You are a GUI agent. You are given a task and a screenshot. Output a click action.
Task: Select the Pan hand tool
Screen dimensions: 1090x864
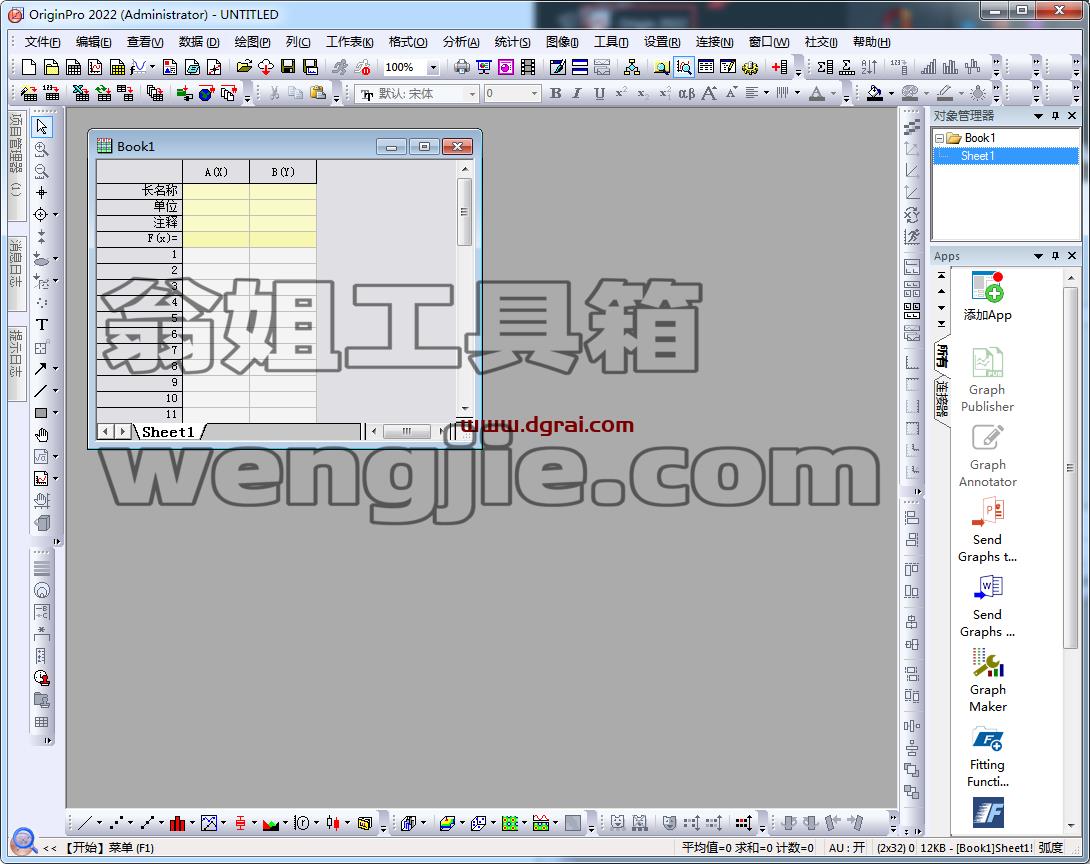point(42,435)
